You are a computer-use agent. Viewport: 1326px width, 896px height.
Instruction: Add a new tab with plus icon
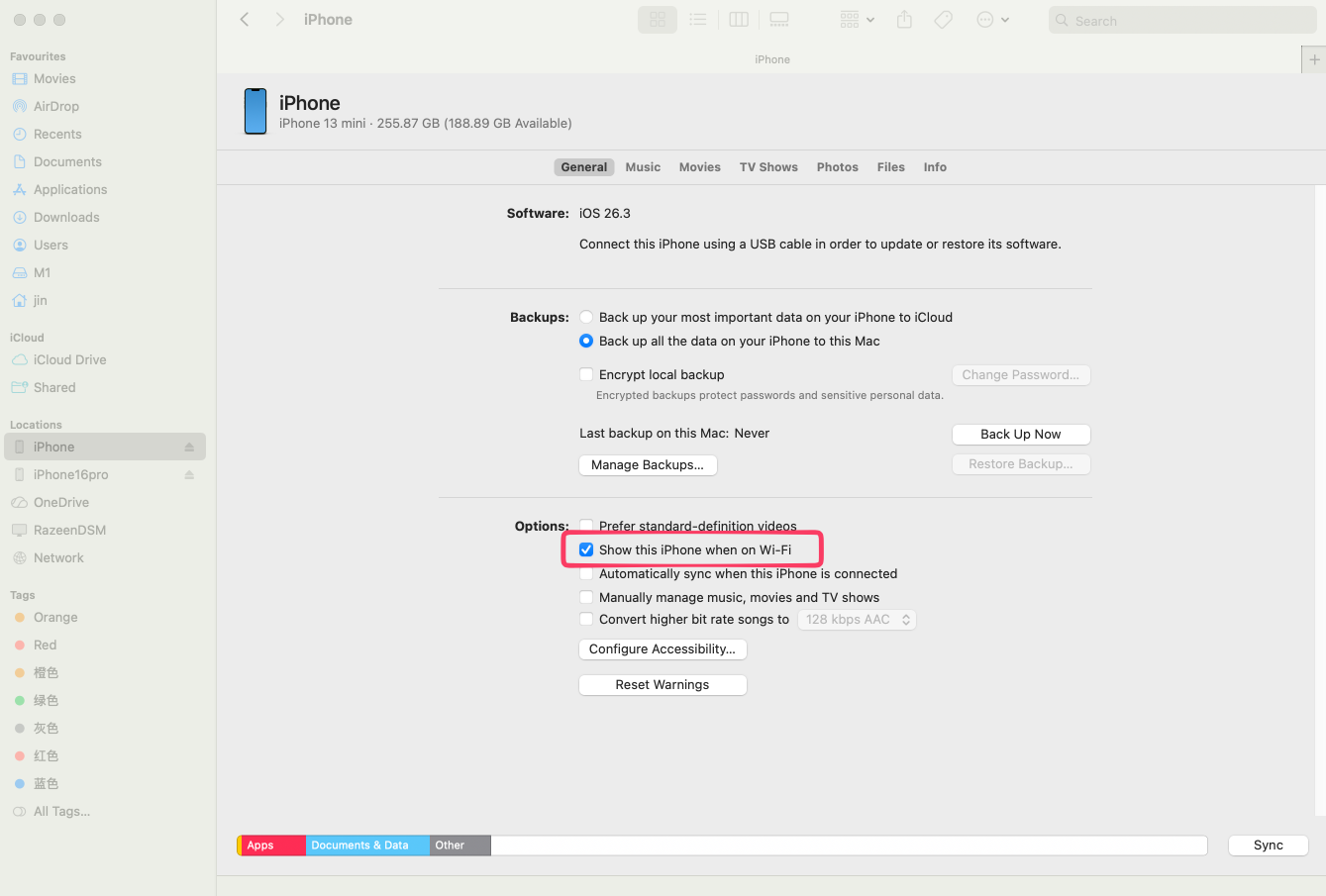pyautogui.click(x=1314, y=59)
